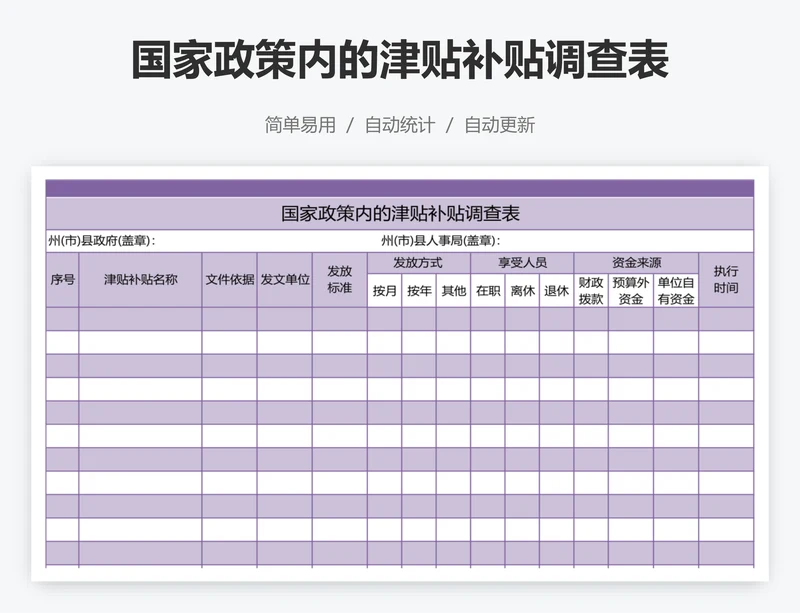Select the text 自动更新
Viewport: 800px width, 613px height.
(x=499, y=125)
